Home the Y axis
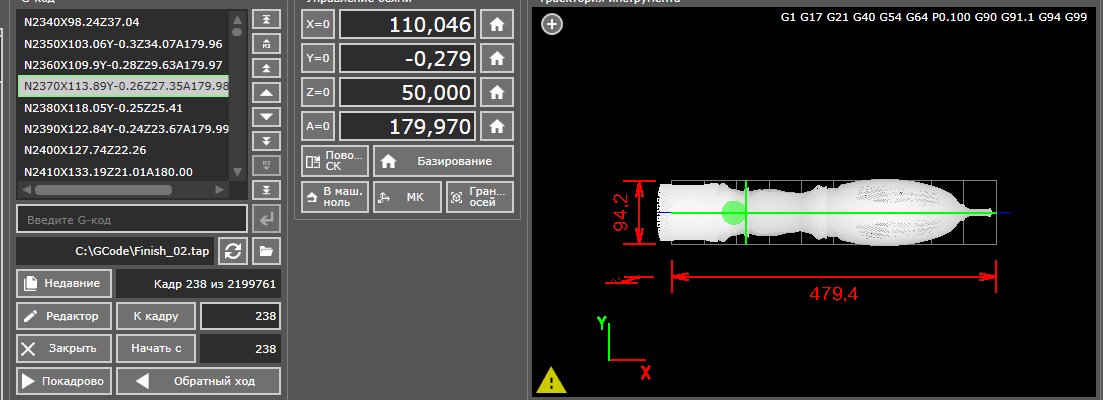The width and height of the screenshot is (1103, 400). click(497, 58)
